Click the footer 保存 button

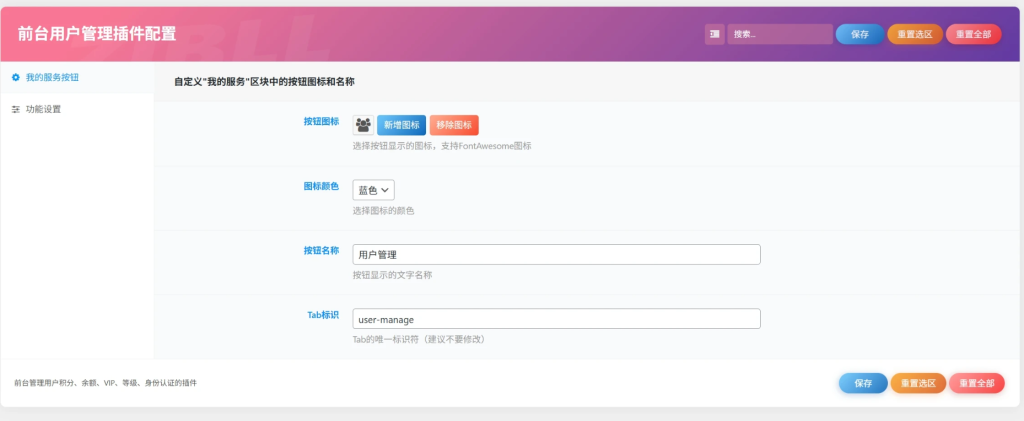(863, 383)
